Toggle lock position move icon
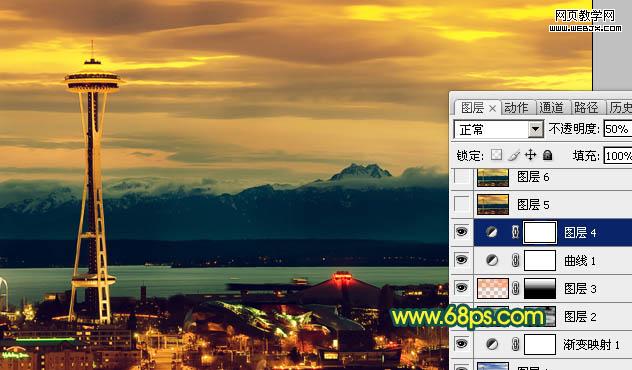Viewport: 632px width, 370px height. coord(530,155)
